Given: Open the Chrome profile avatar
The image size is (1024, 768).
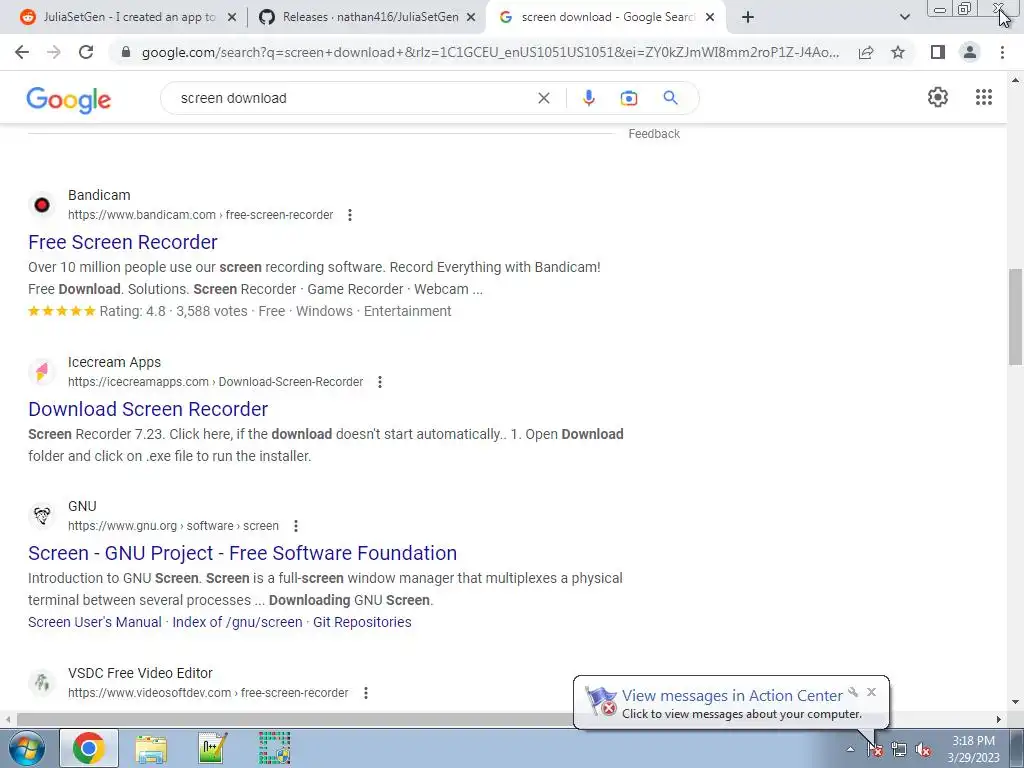Looking at the screenshot, I should 970,52.
